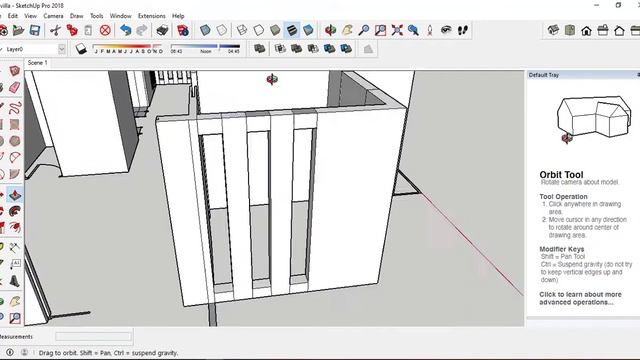This screenshot has width=640, height=360.
Task: Click the learn about advanced operations link
Action: pos(580,298)
